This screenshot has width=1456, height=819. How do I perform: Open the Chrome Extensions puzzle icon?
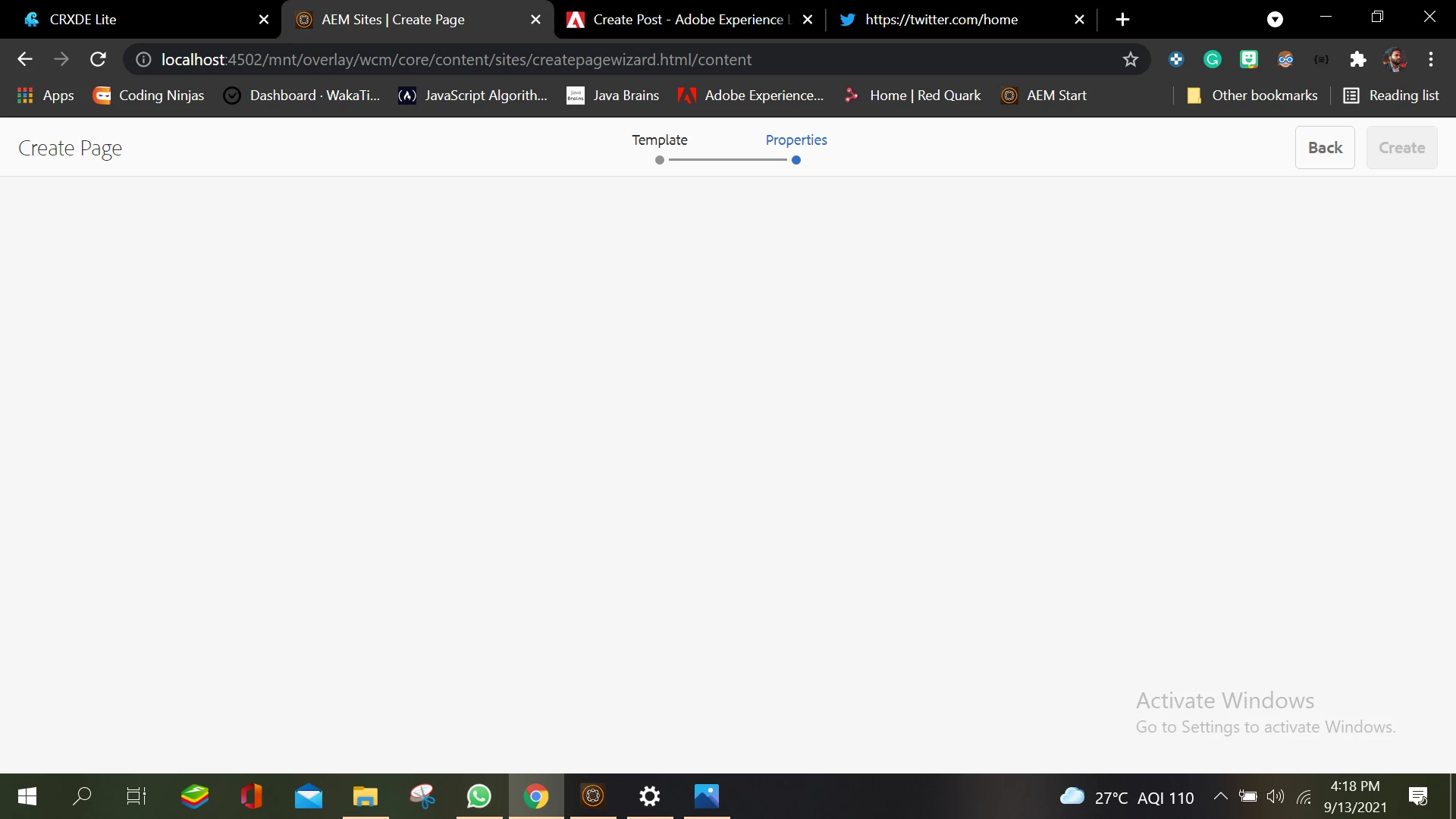(x=1357, y=59)
